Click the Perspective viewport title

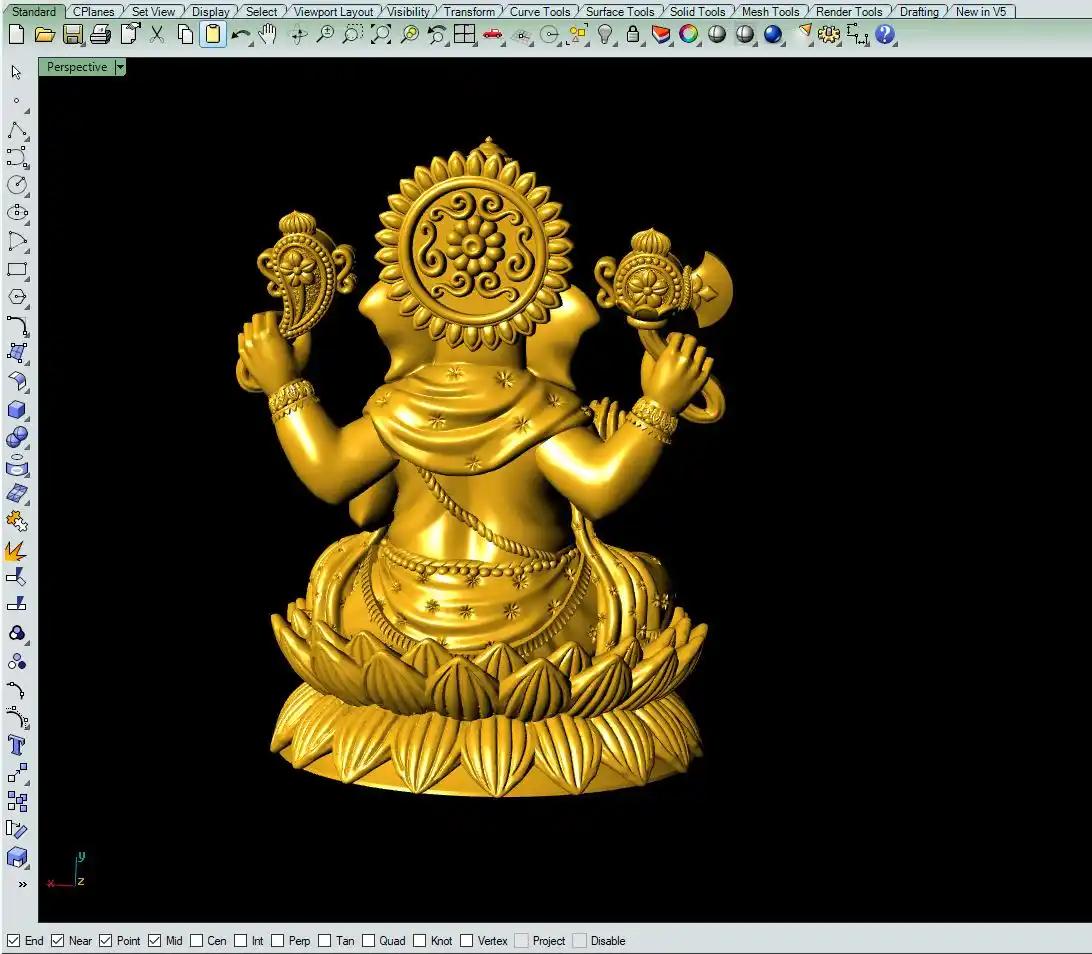(x=77, y=67)
